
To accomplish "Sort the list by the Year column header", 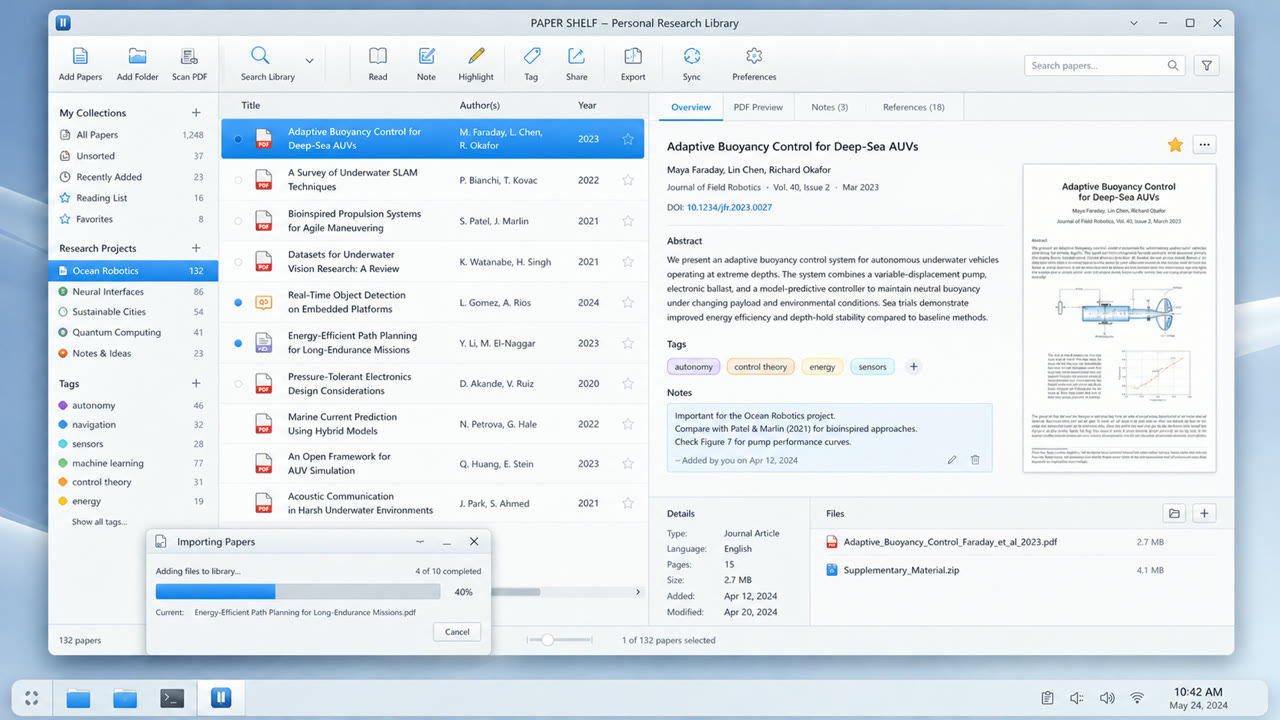I will tap(587, 105).
